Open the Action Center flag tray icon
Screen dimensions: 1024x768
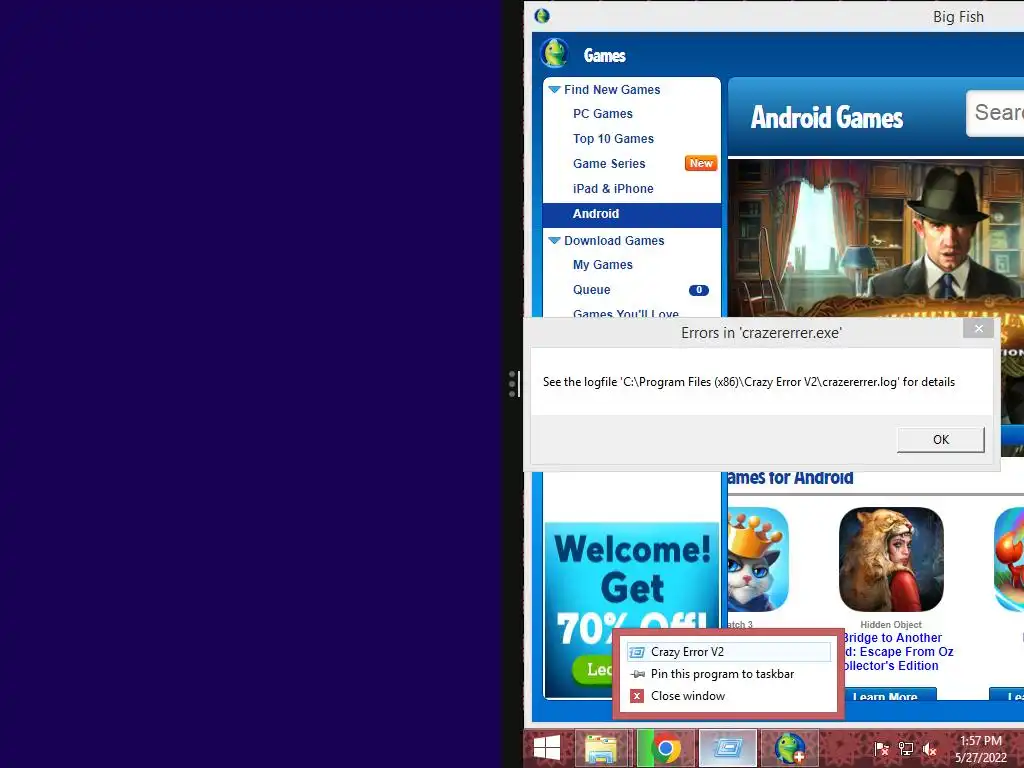(881, 749)
